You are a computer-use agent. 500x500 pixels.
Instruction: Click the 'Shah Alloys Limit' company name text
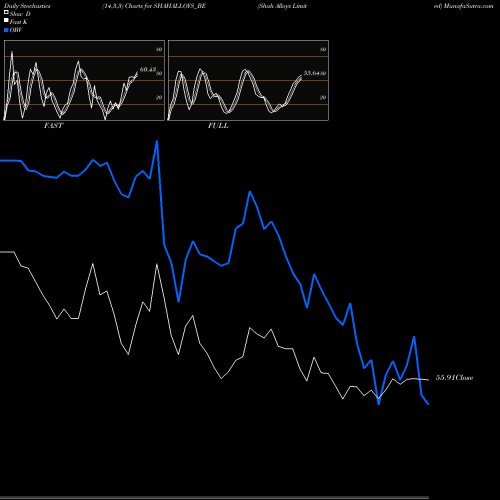coord(282,6)
